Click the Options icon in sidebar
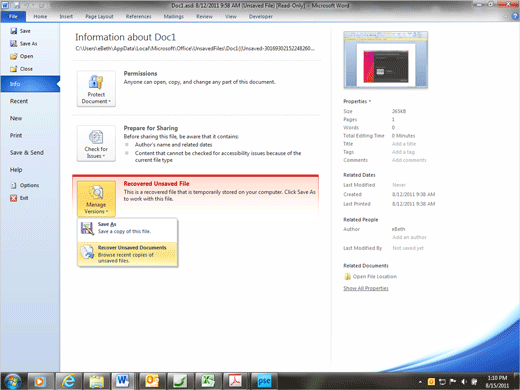This screenshot has height=390, width=520. (14, 185)
